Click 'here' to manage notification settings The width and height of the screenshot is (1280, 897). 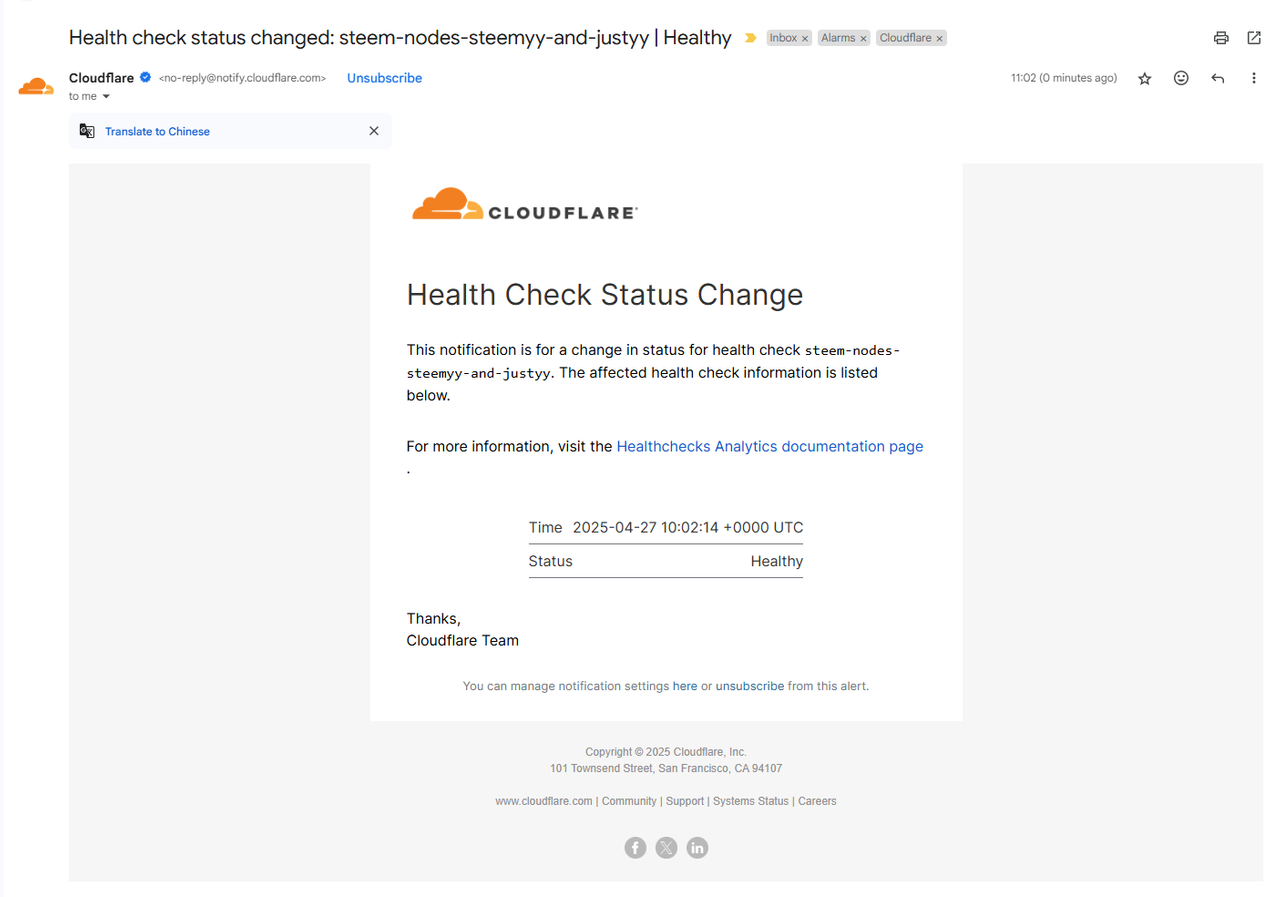click(x=685, y=686)
